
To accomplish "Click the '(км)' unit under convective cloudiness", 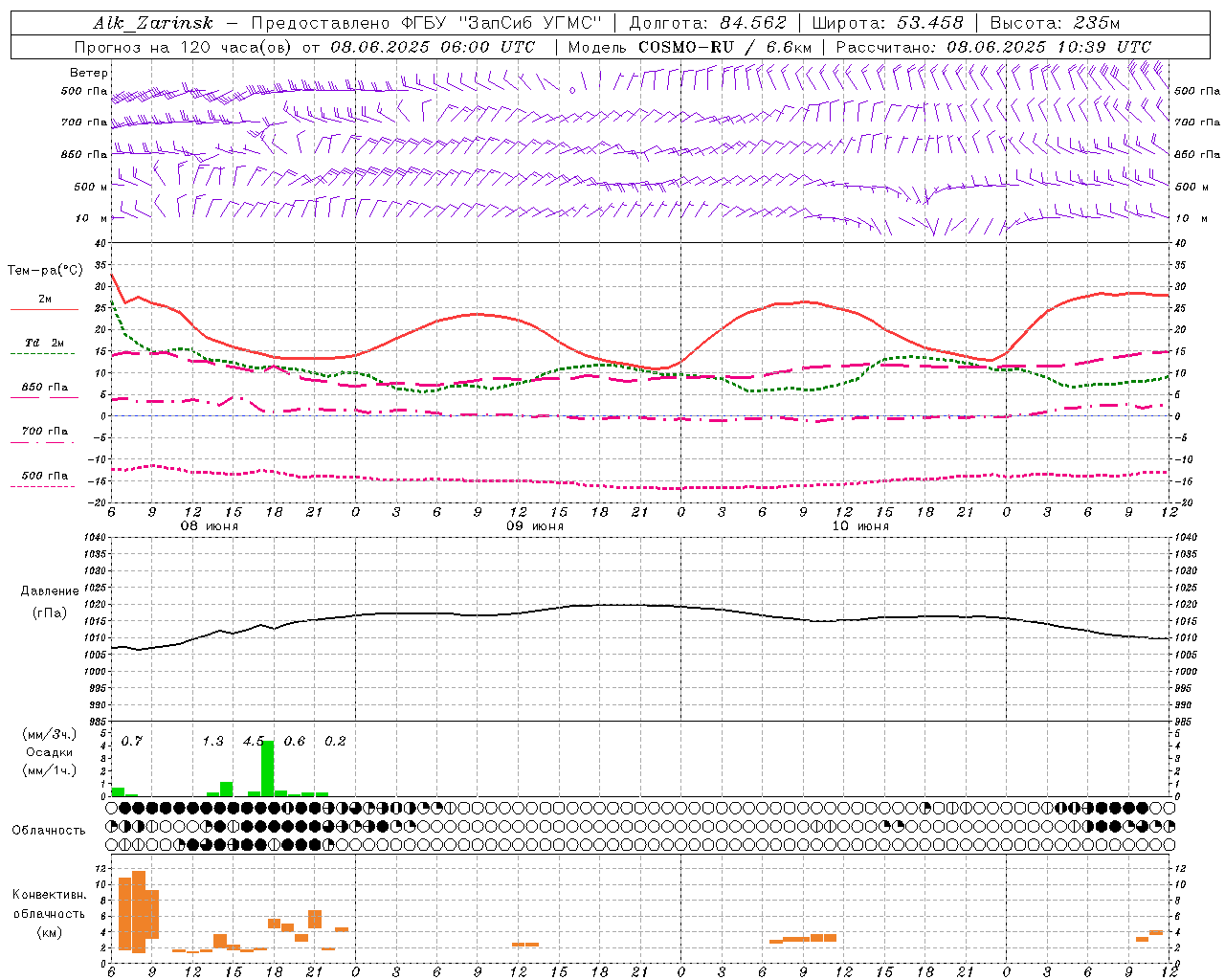I will (50, 932).
